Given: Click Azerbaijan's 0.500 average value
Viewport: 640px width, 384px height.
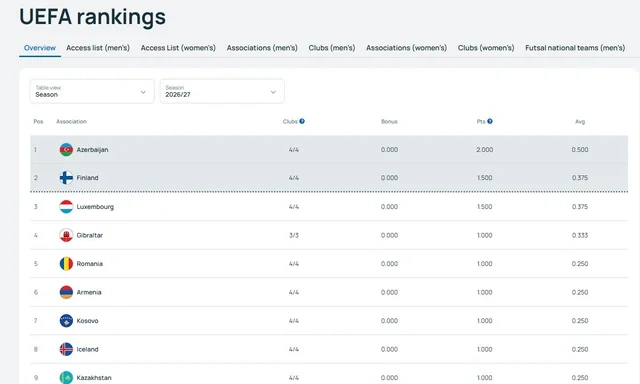Looking at the screenshot, I should [x=580, y=150].
